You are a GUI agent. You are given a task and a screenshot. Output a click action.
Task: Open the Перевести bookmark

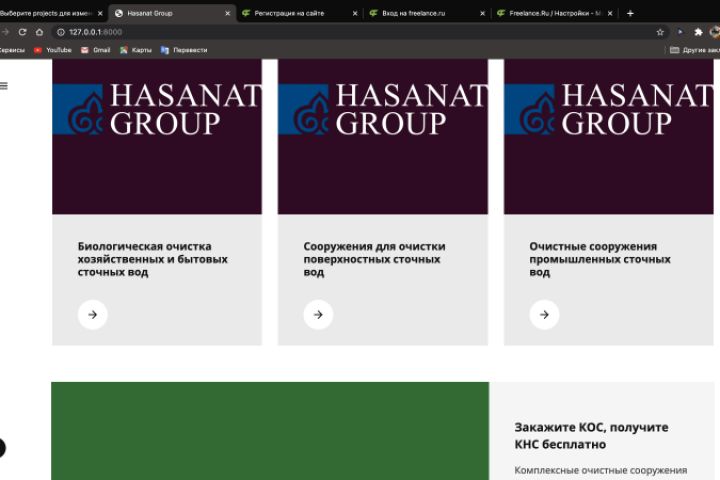click(x=184, y=50)
